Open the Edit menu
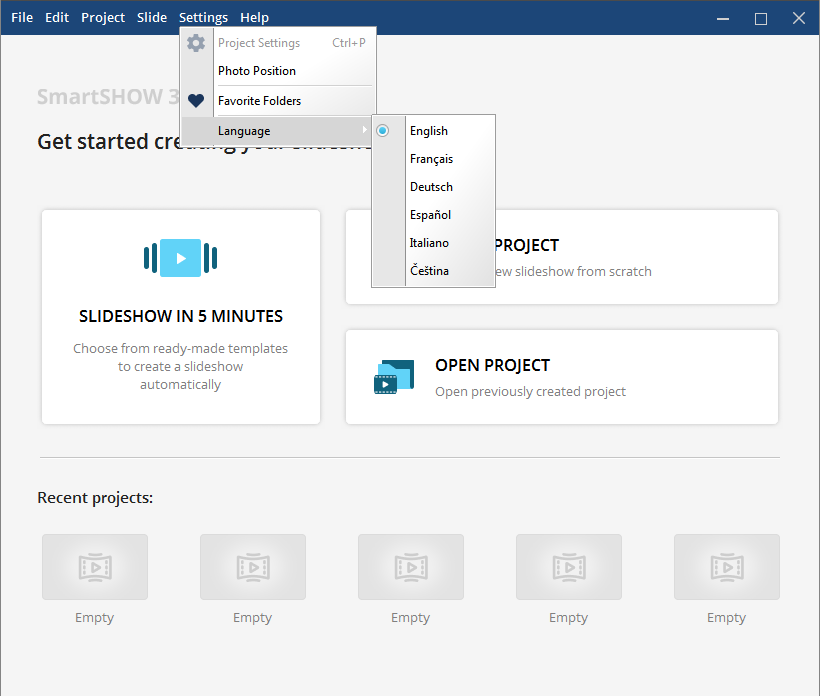The width and height of the screenshot is (820, 696). [57, 17]
